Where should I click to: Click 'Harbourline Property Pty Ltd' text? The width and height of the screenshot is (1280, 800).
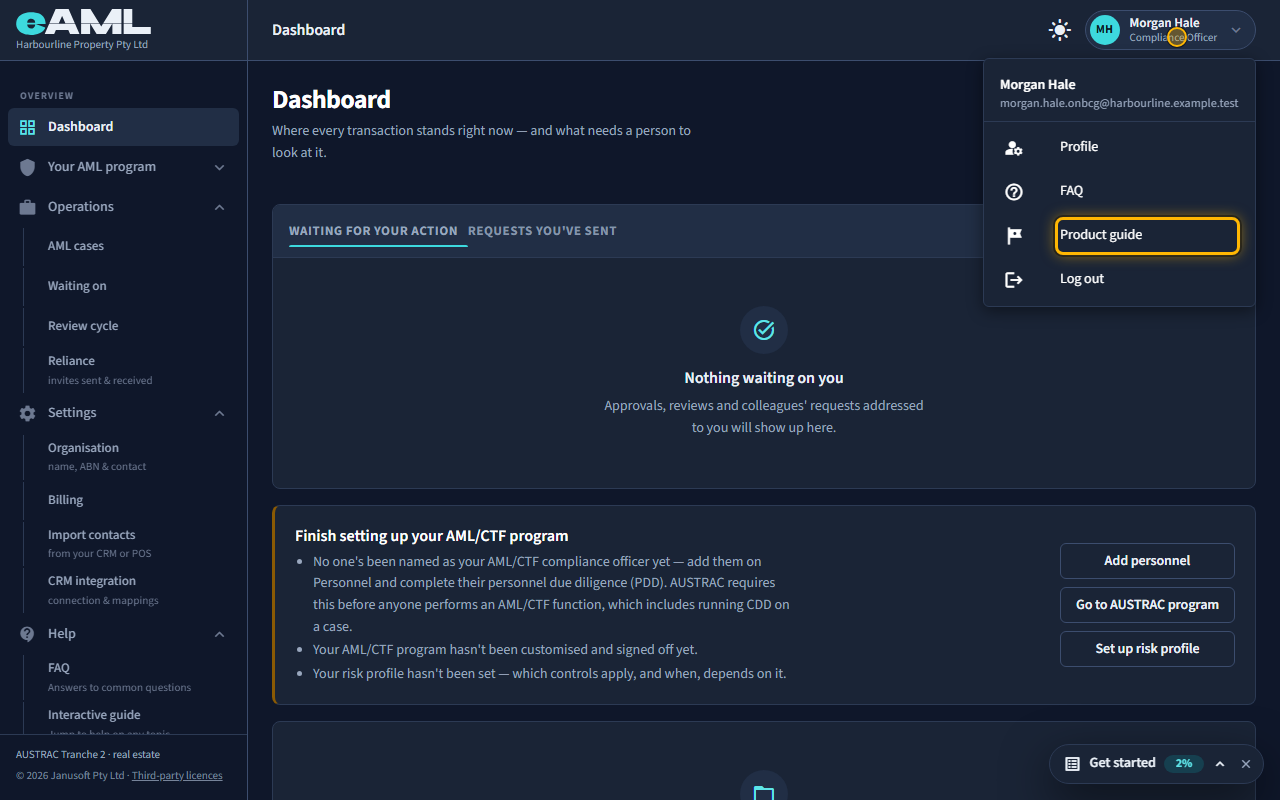click(82, 45)
